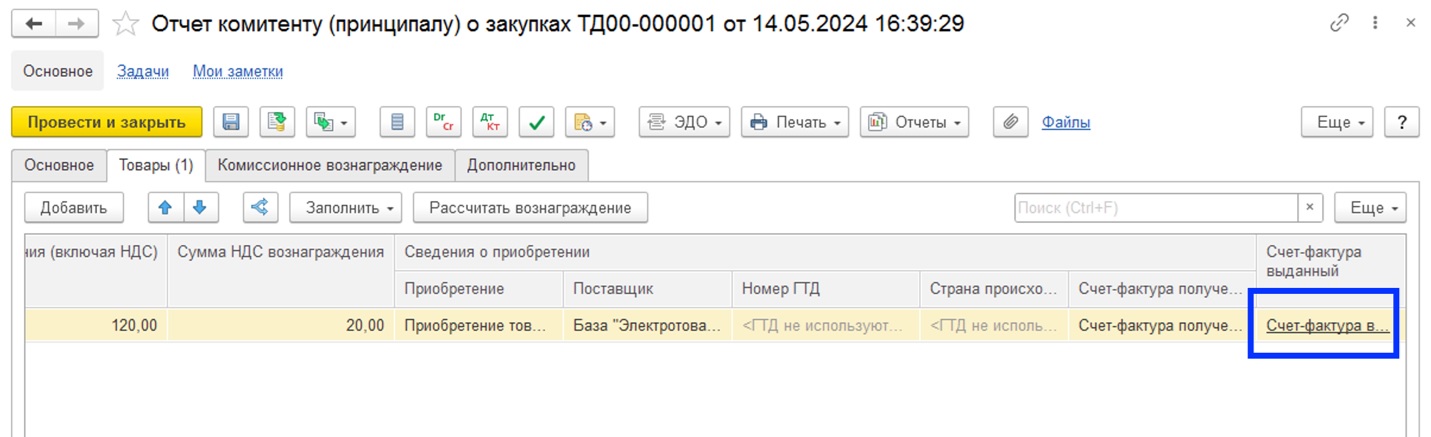Click the document structure list icon
Image resolution: width=1431 pixels, height=437 pixels.
397,122
